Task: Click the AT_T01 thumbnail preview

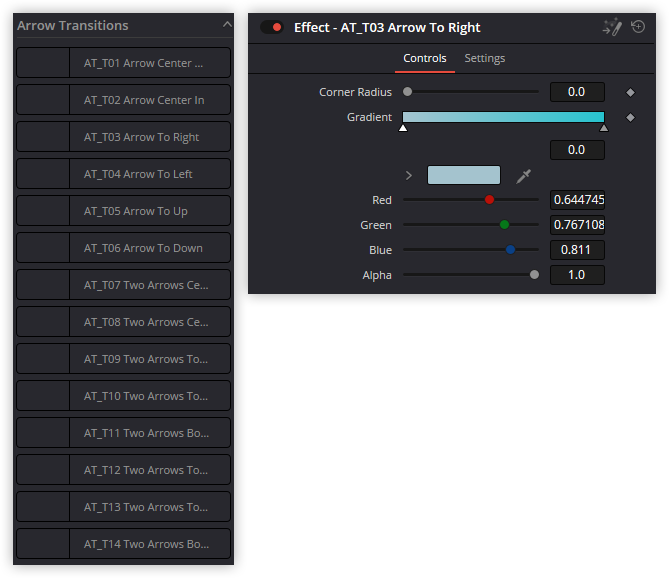Action: [x=43, y=63]
